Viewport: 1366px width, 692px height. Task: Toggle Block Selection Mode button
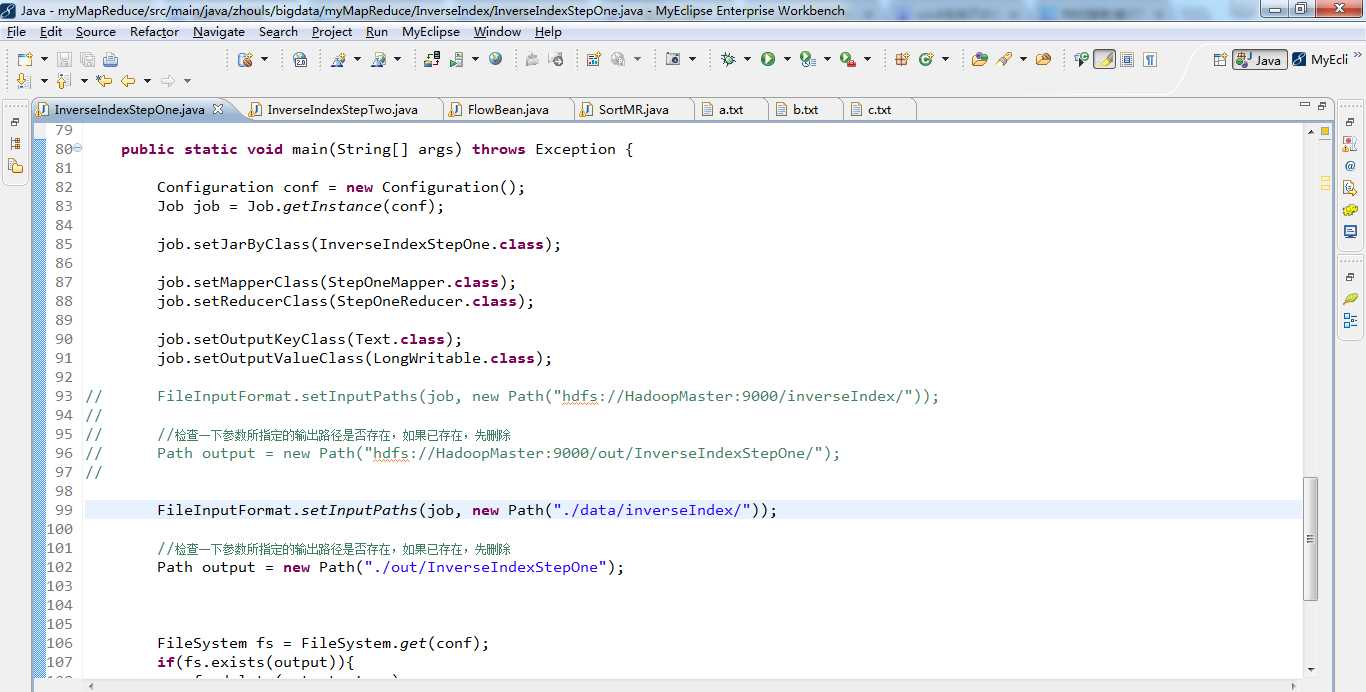[x=1127, y=60]
